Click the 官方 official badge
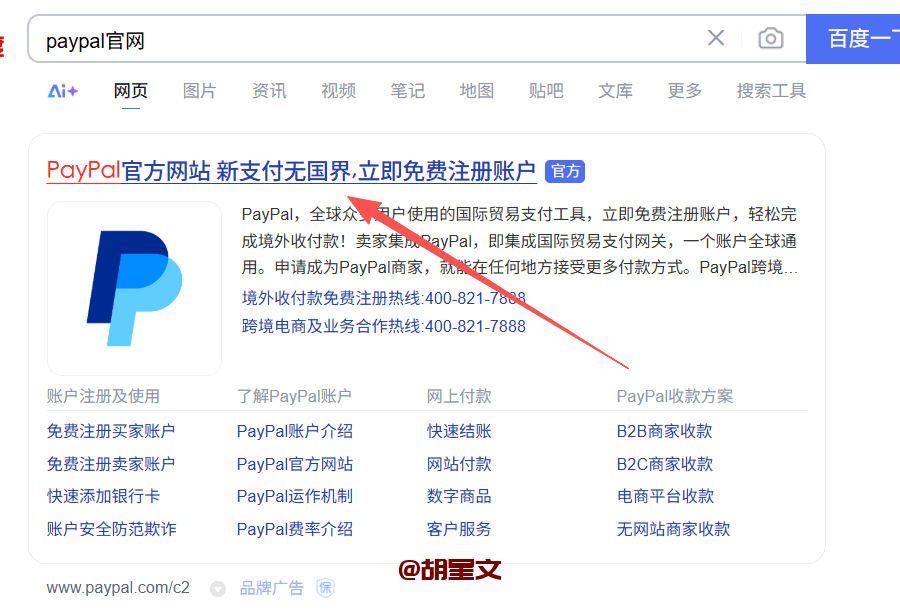 (565, 171)
